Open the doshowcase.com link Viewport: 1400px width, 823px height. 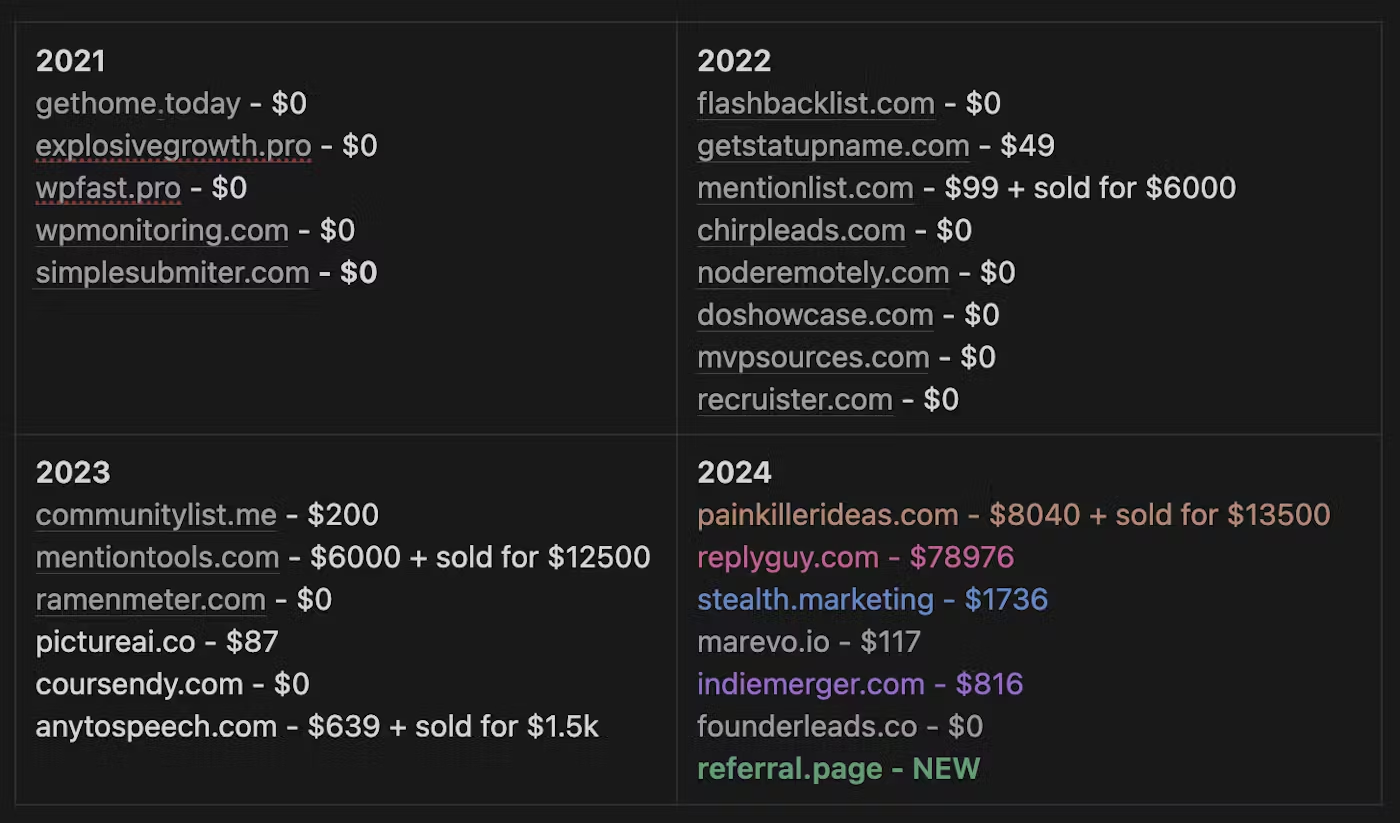coord(815,315)
